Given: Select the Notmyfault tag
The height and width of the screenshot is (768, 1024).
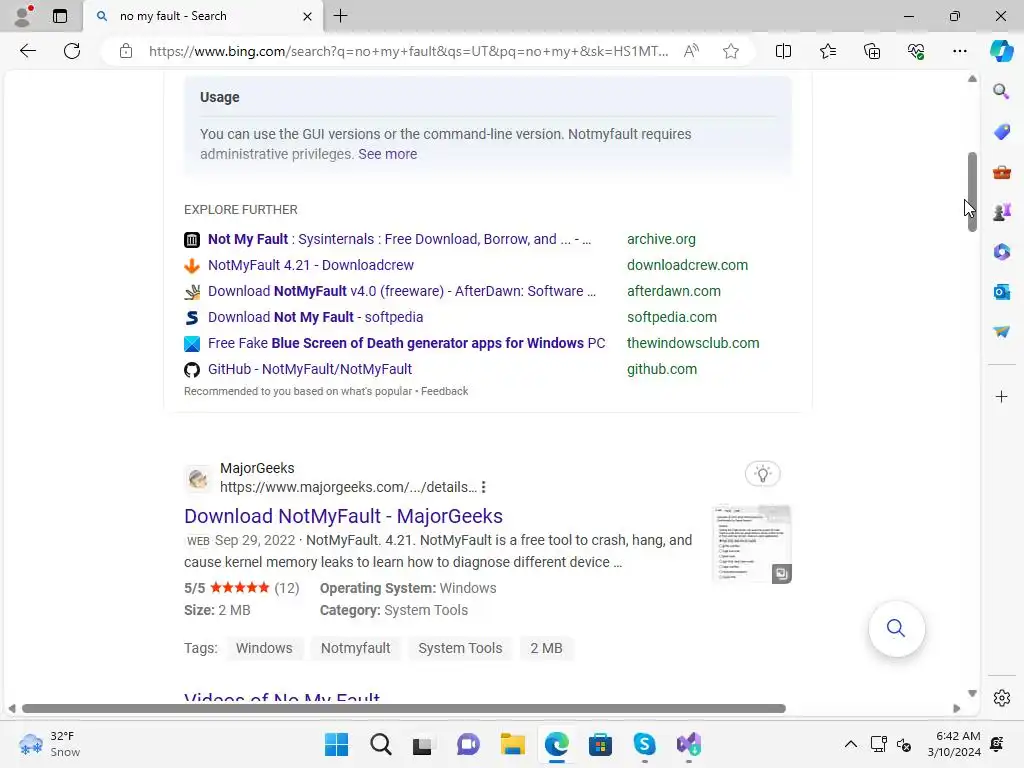Looking at the screenshot, I should coord(355,648).
